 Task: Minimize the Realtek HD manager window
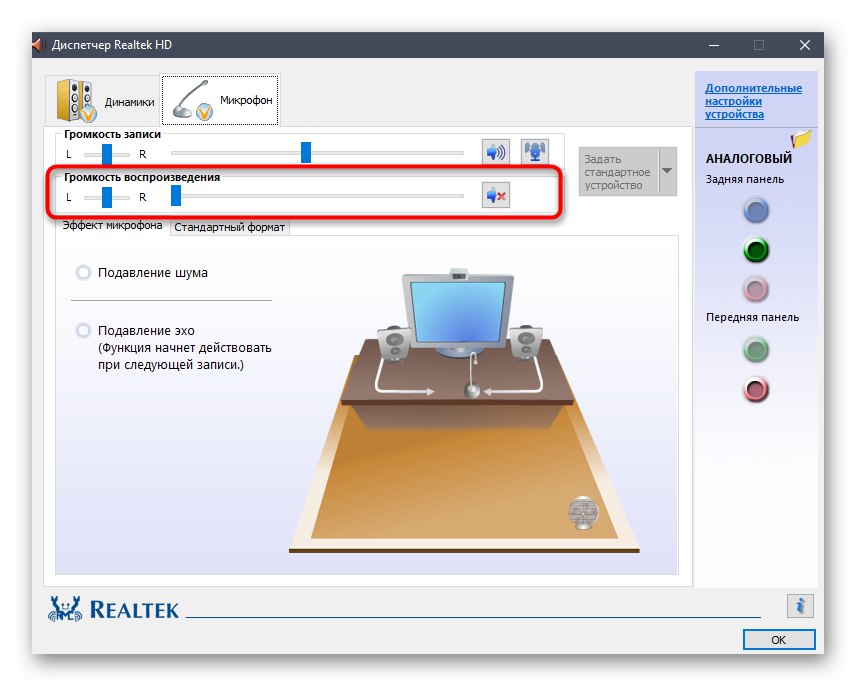[x=714, y=45]
